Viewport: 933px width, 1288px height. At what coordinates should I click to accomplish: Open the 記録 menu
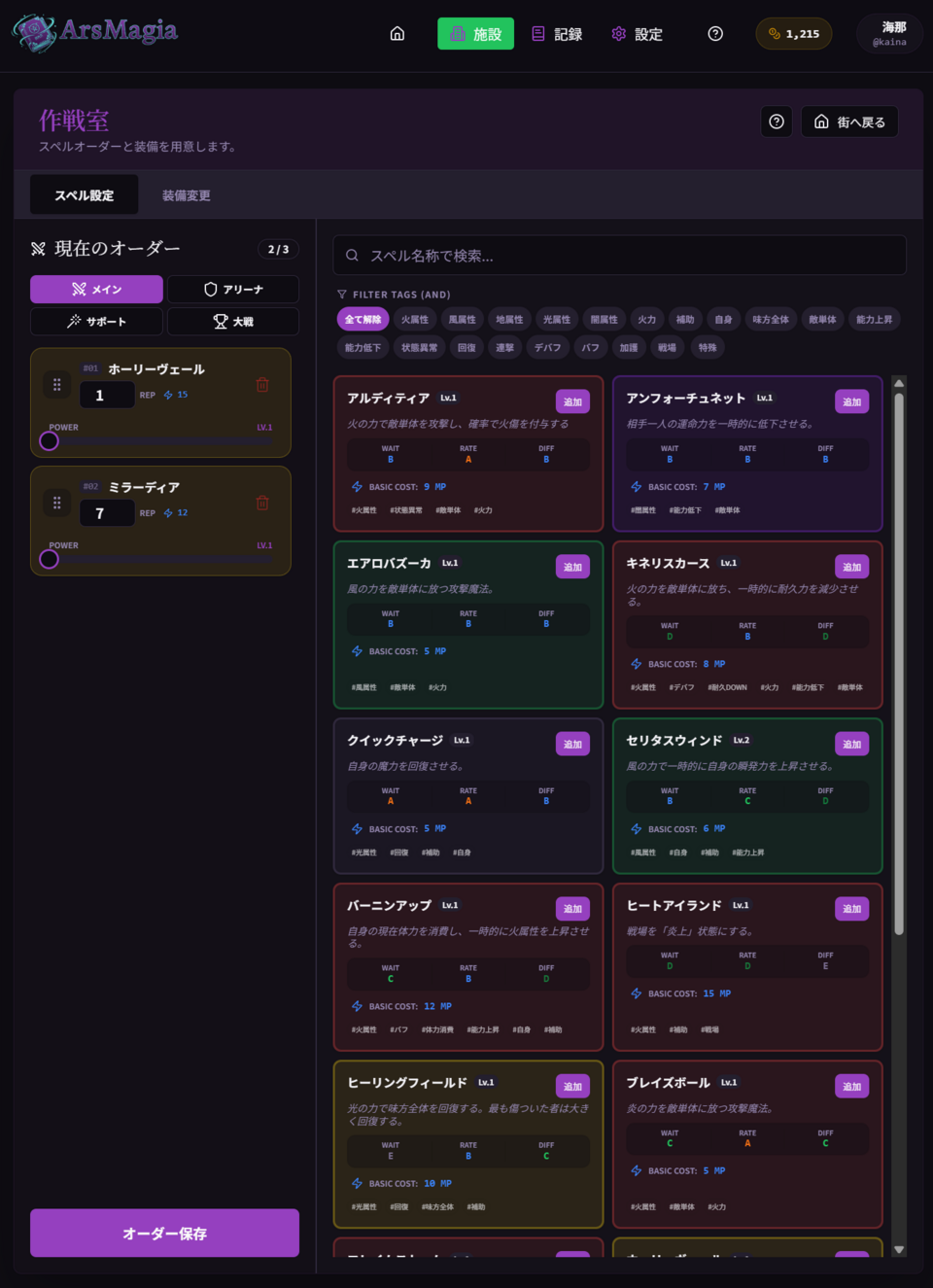(557, 34)
